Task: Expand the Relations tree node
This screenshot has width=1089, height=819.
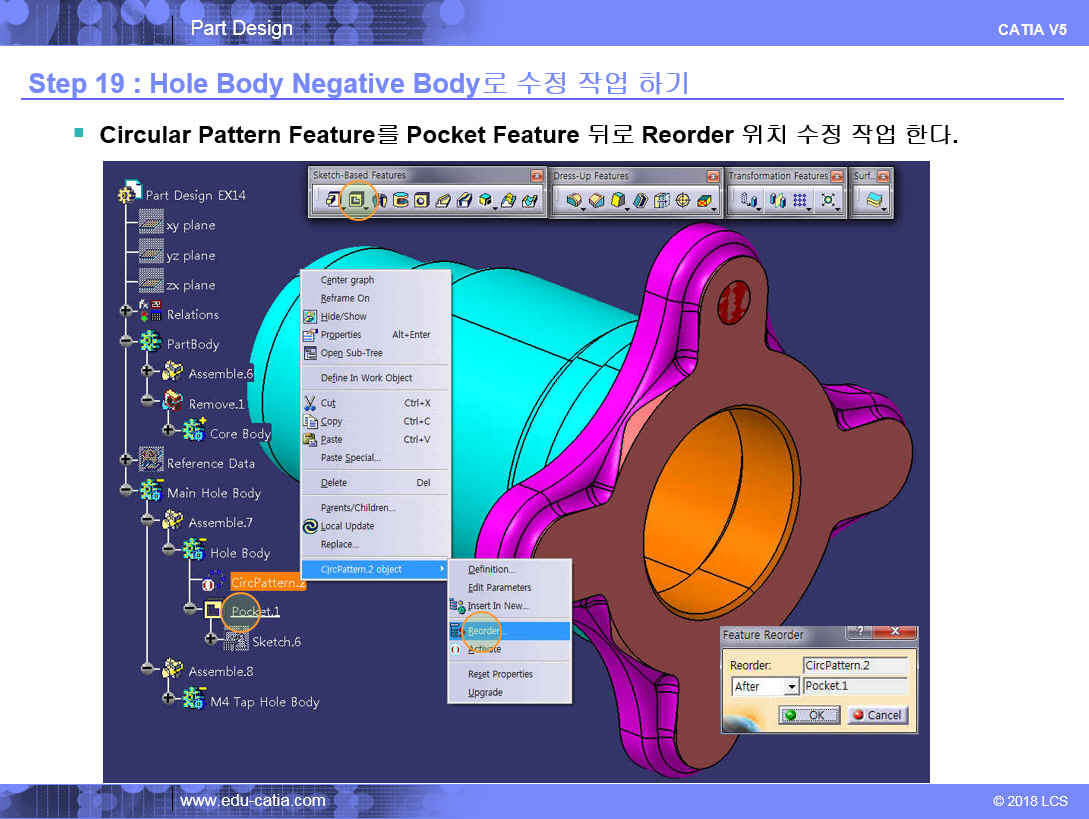Action: coord(126,311)
